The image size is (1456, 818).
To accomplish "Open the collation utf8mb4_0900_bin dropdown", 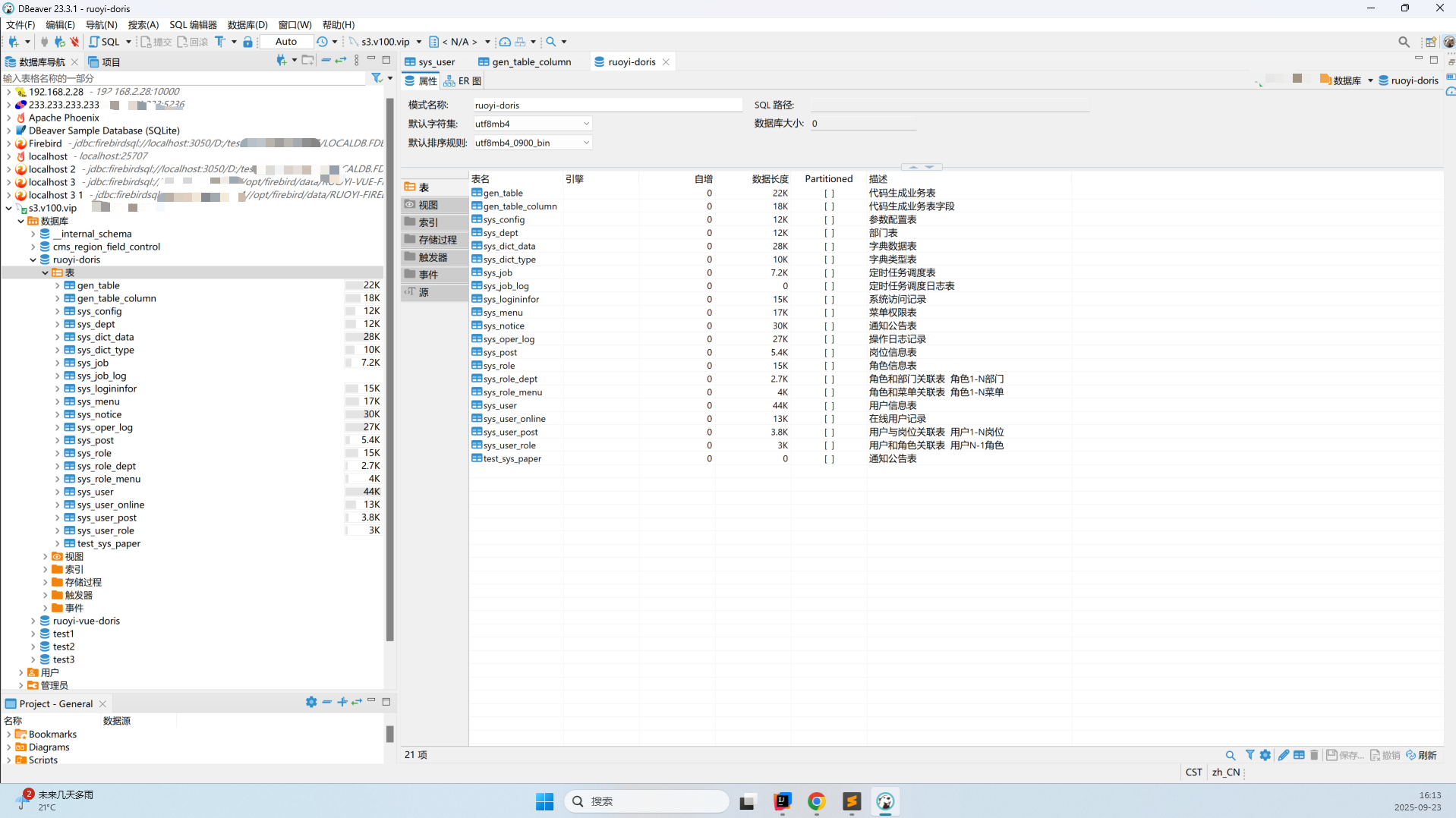I will point(585,143).
